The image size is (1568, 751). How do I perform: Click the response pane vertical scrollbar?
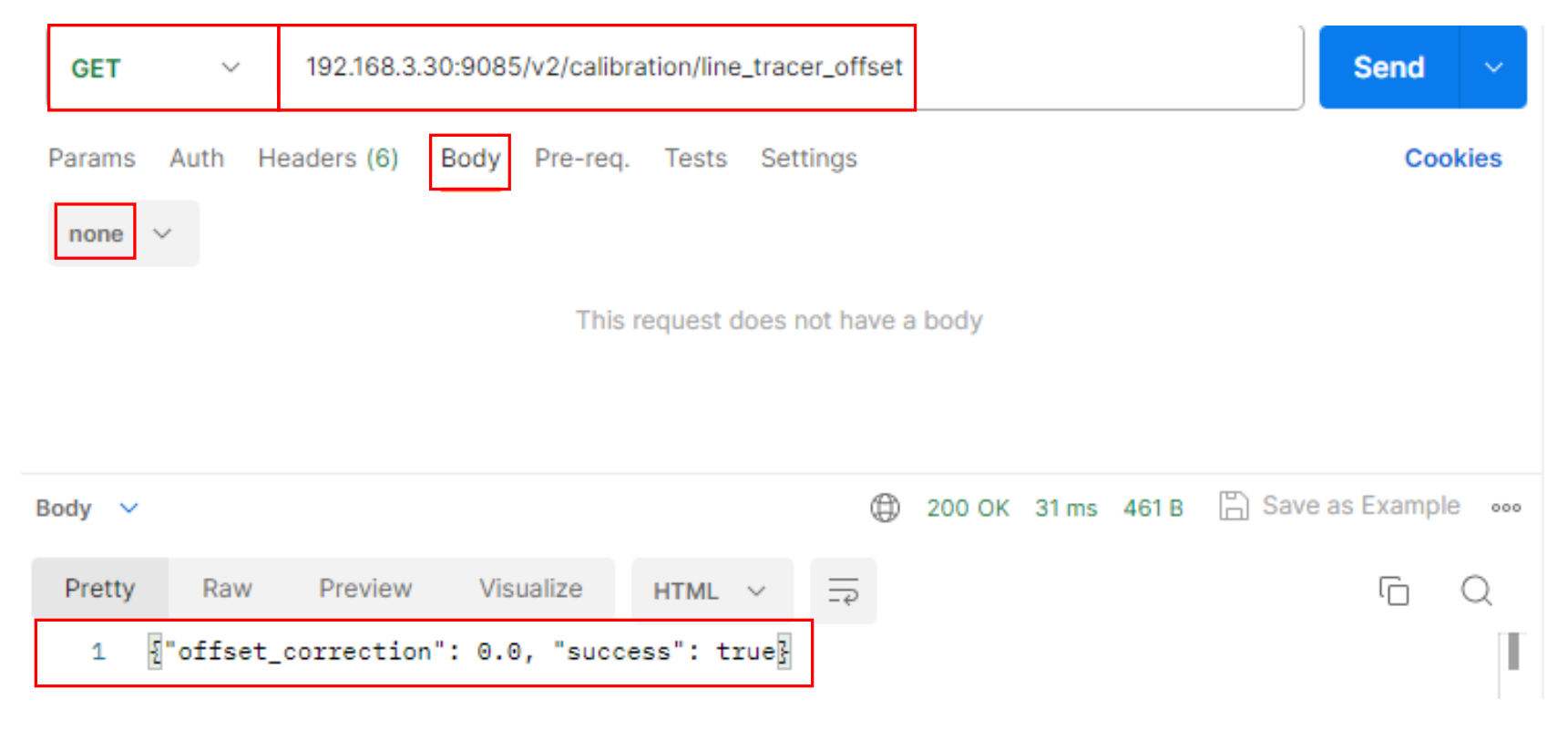pos(1512,652)
